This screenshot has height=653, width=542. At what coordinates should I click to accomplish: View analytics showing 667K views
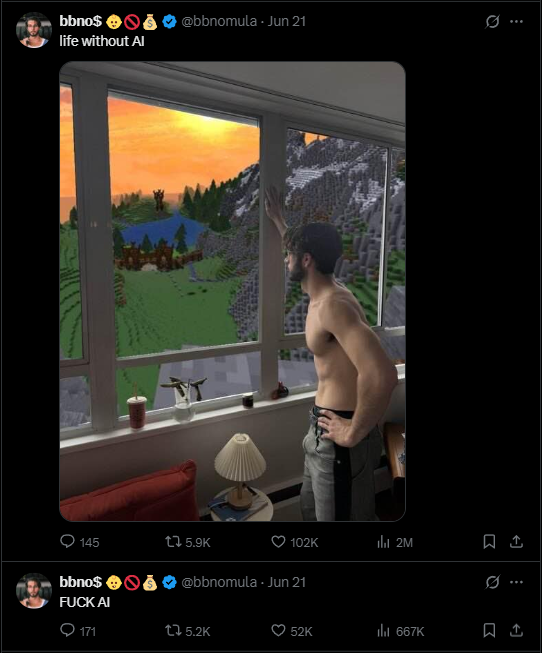(x=400, y=631)
